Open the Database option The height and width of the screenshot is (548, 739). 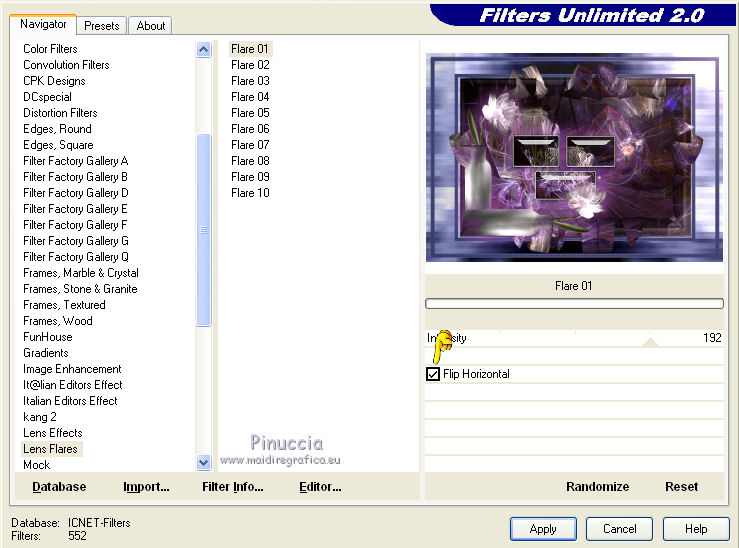click(x=59, y=487)
